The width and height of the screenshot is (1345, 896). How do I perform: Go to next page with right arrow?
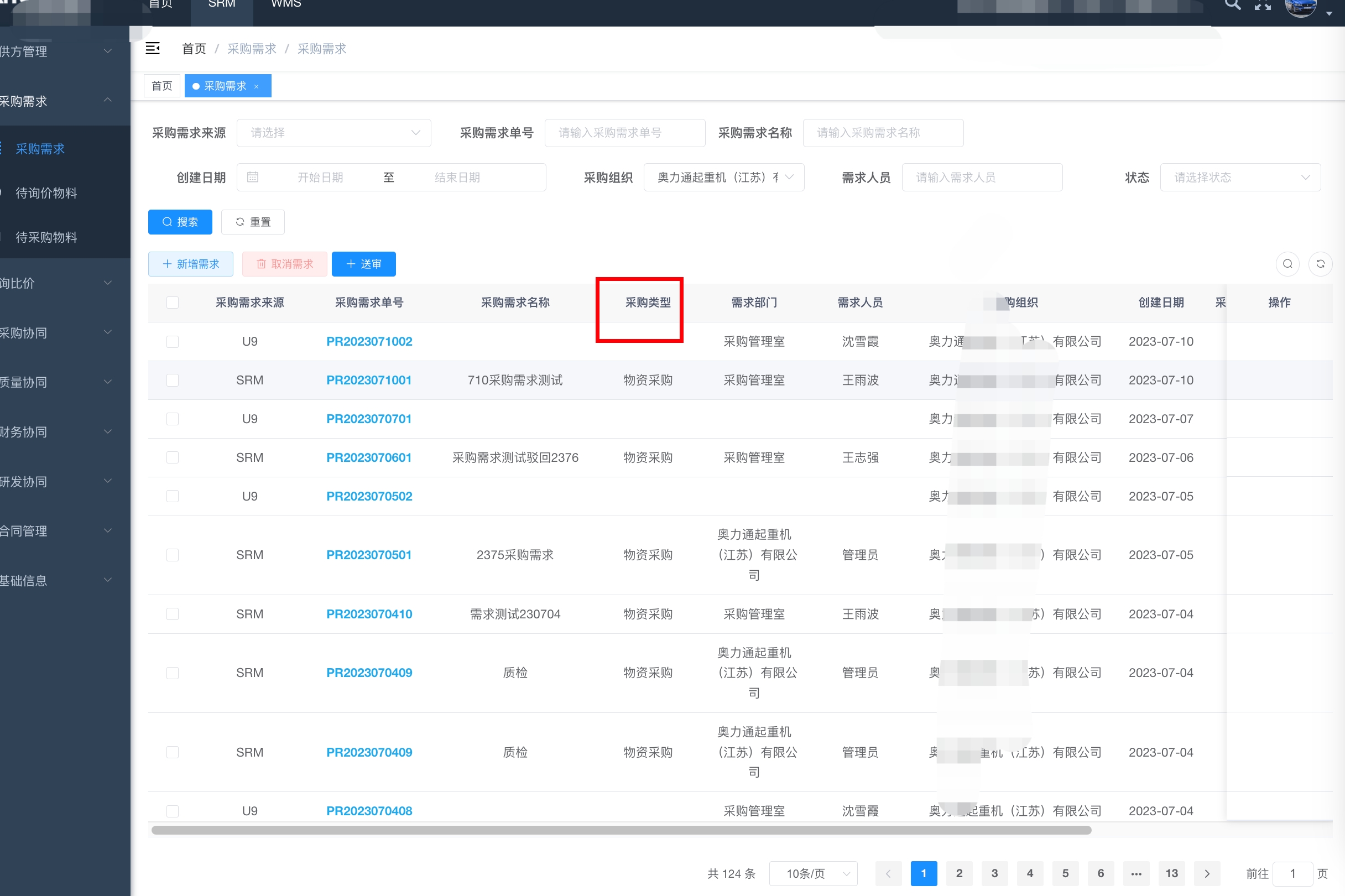pyautogui.click(x=1207, y=873)
